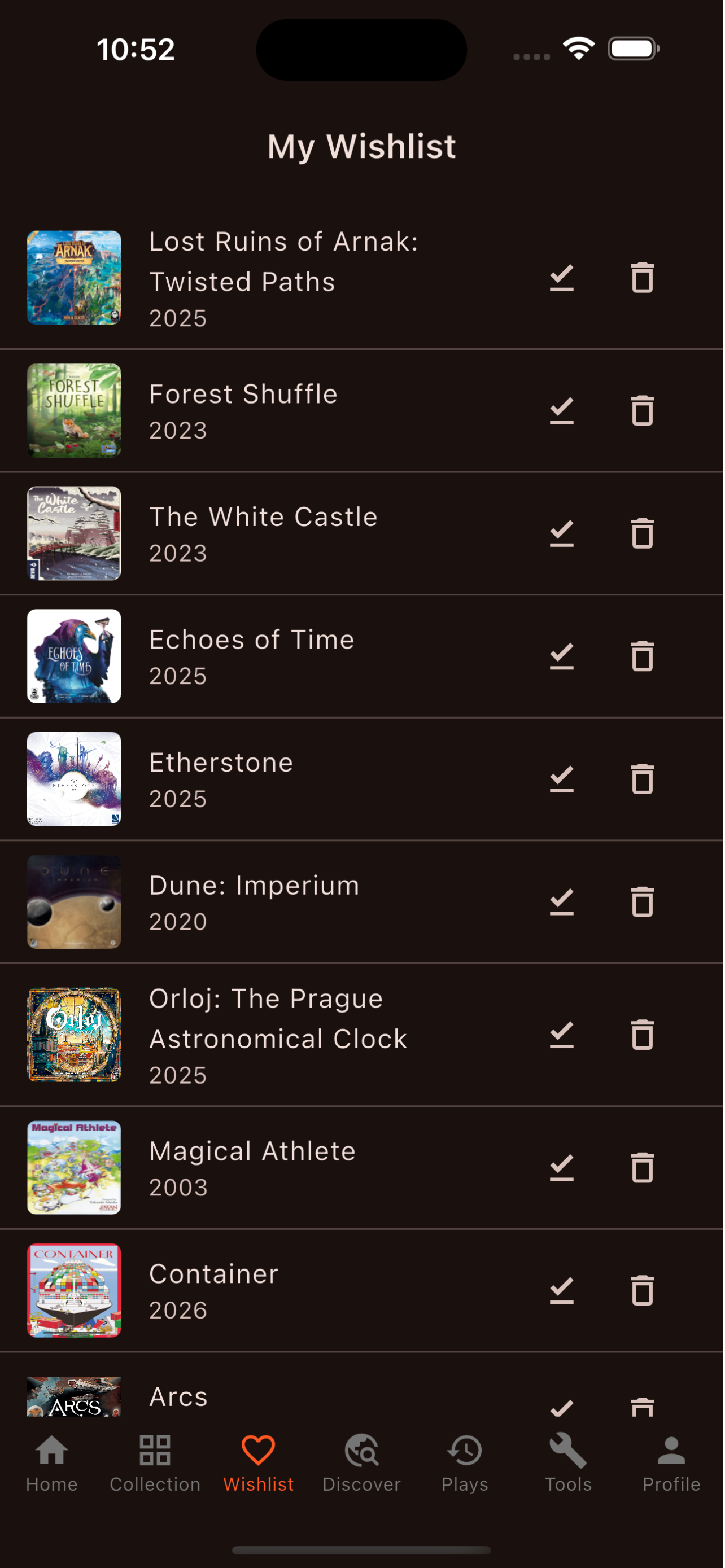Mark Echoes of Time as acquired
Viewport: 725px width, 1568px height.
(x=562, y=657)
